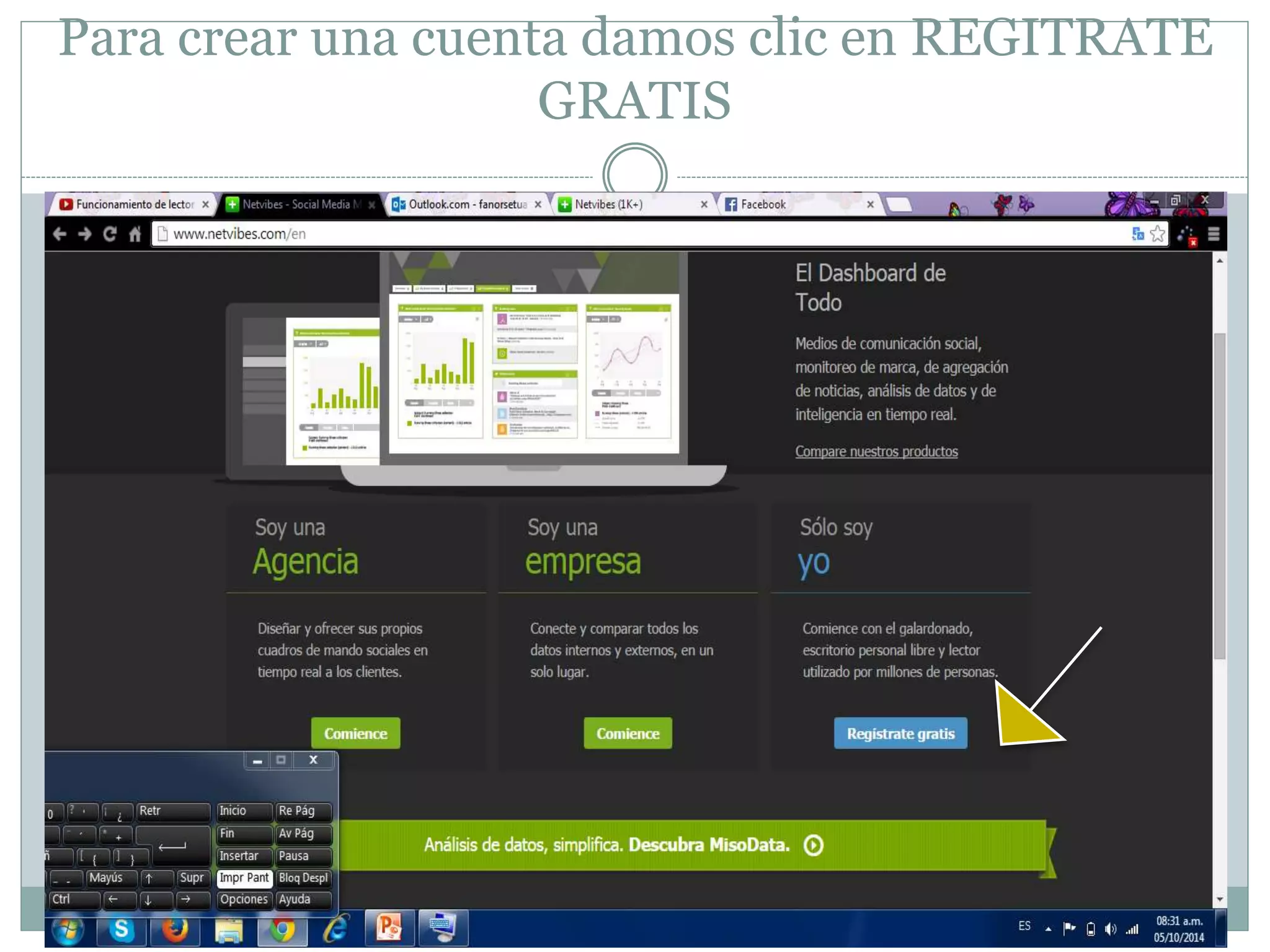The width and height of the screenshot is (1270, 952).
Task: Close the Facebook tab
Action: pos(871,205)
